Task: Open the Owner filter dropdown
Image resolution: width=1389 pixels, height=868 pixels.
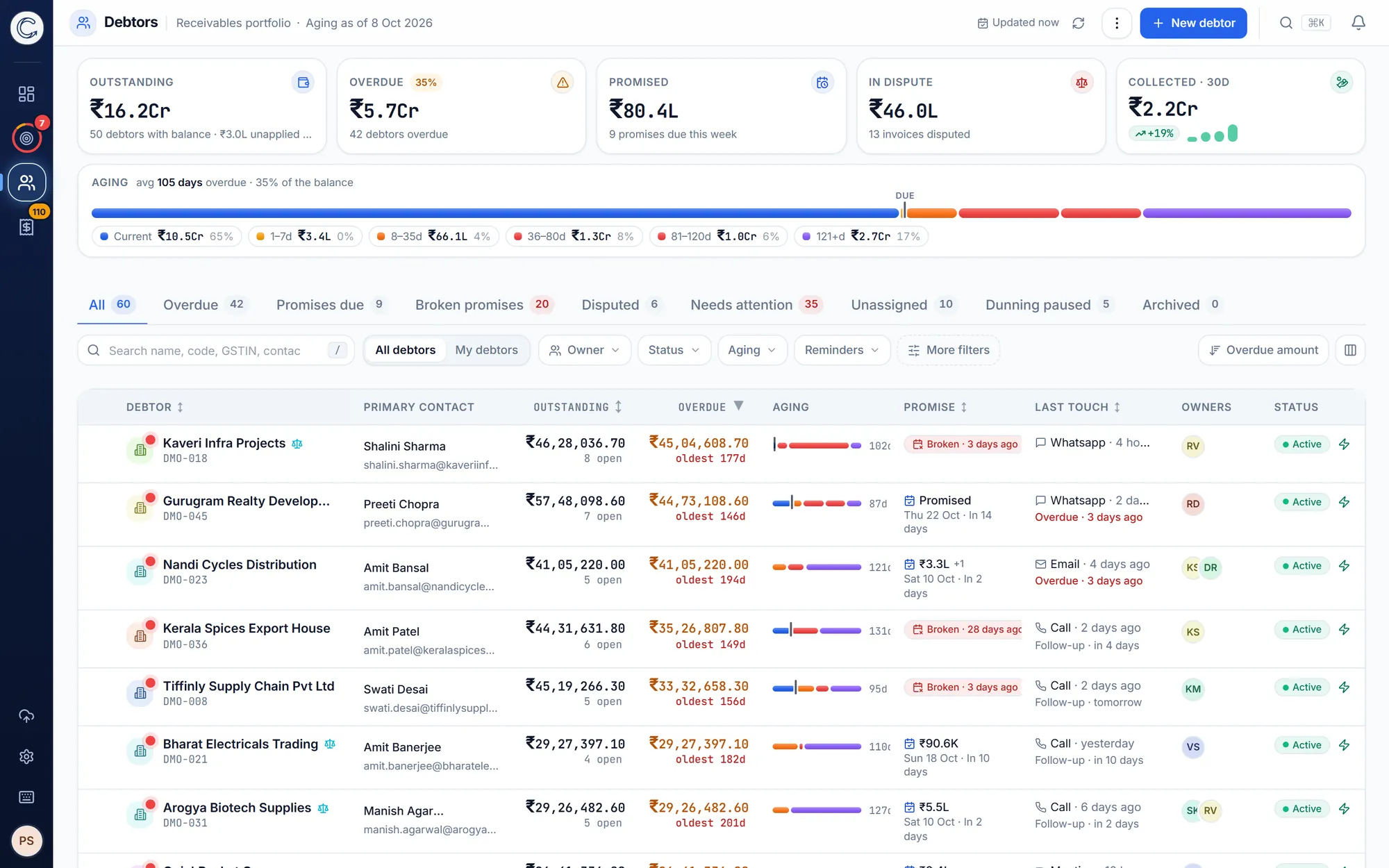Action: 584,350
